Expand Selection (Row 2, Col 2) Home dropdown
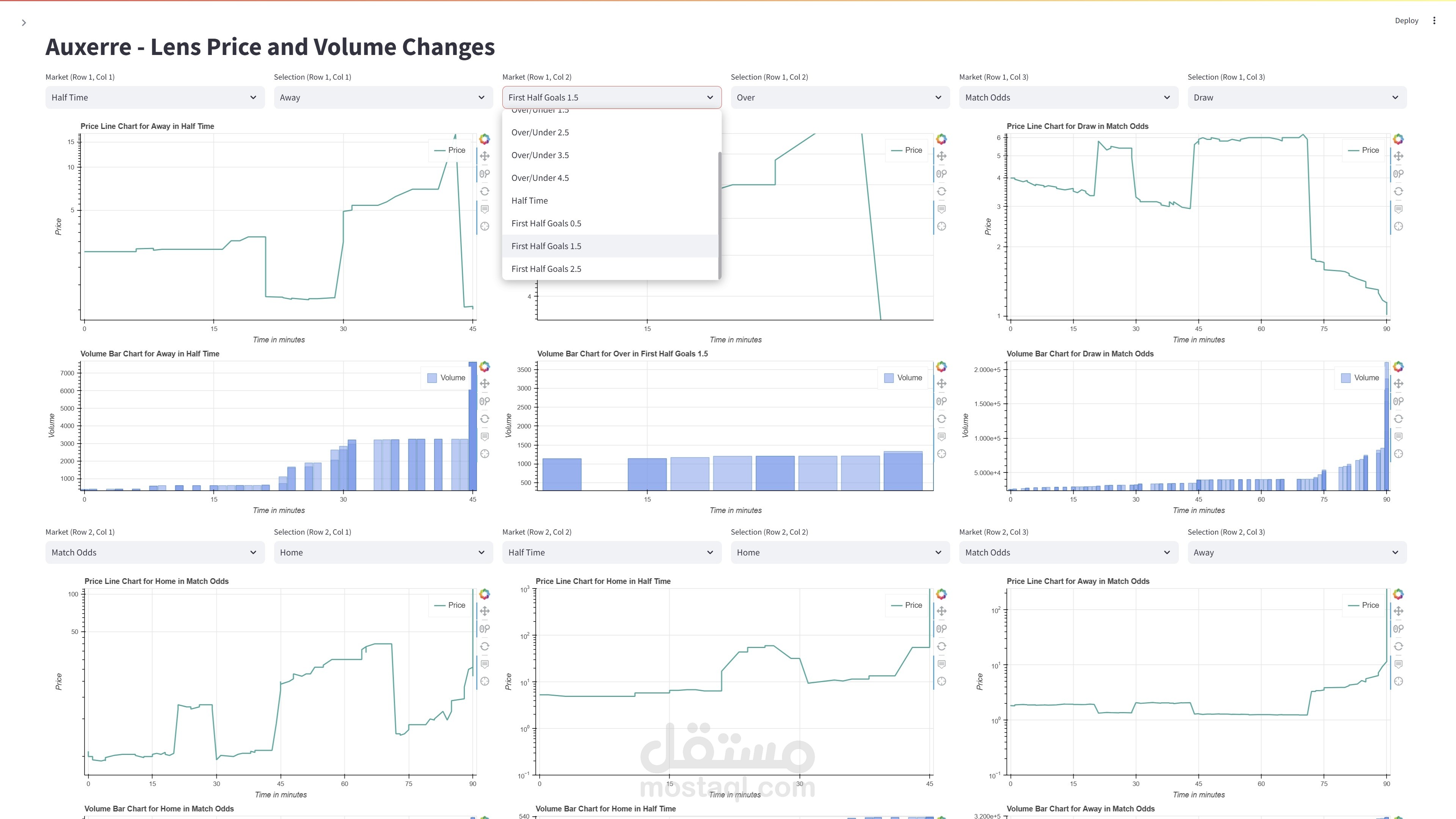1456x819 pixels. coord(840,552)
